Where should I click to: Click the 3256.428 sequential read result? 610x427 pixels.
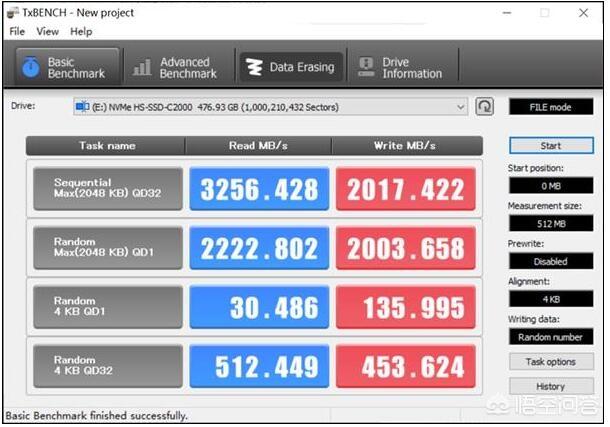(x=259, y=189)
